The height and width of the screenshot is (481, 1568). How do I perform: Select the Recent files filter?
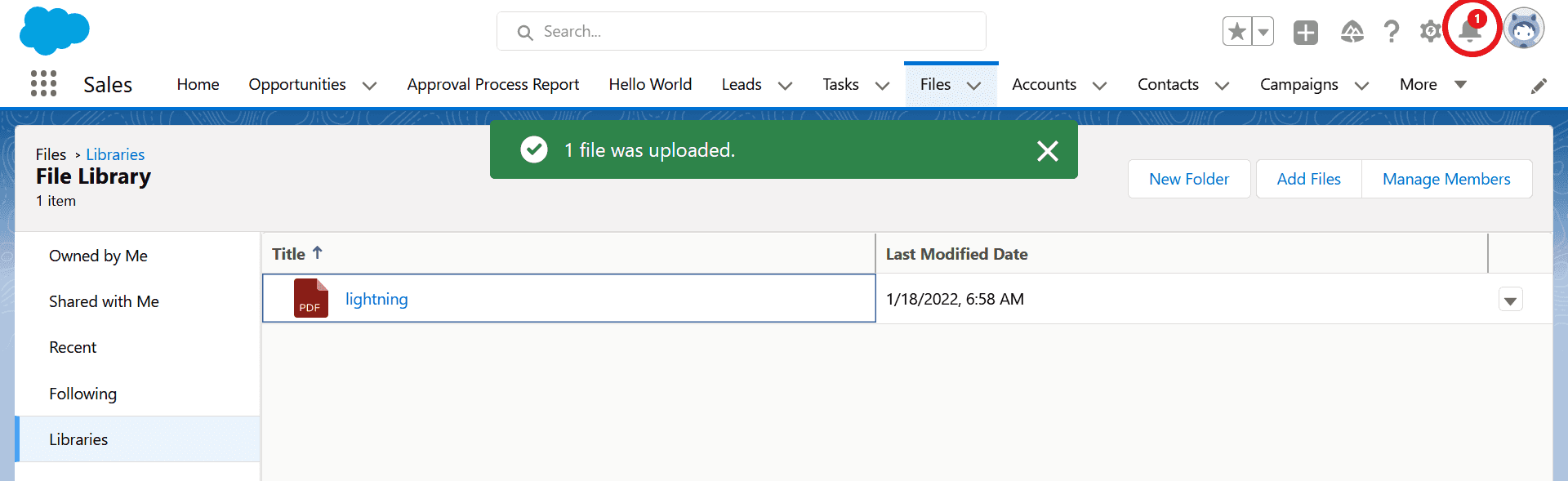[137, 347]
